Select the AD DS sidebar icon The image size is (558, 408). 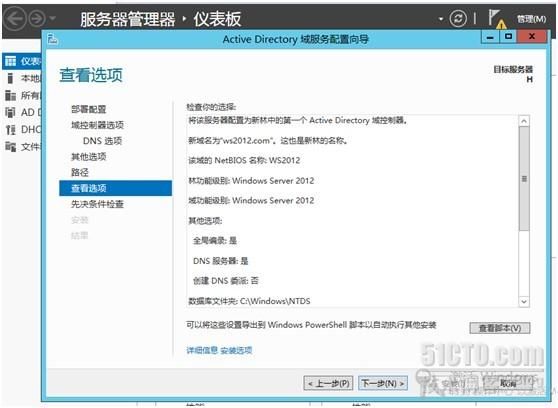(x=10, y=113)
